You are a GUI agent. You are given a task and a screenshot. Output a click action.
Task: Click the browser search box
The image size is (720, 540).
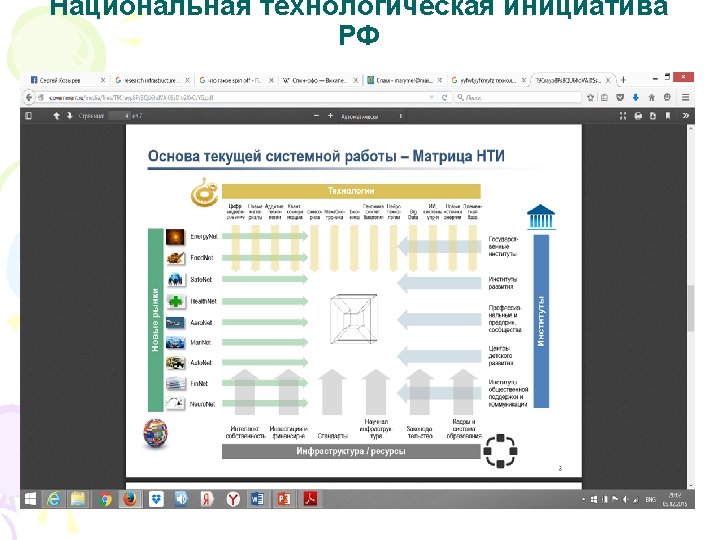coord(518,97)
